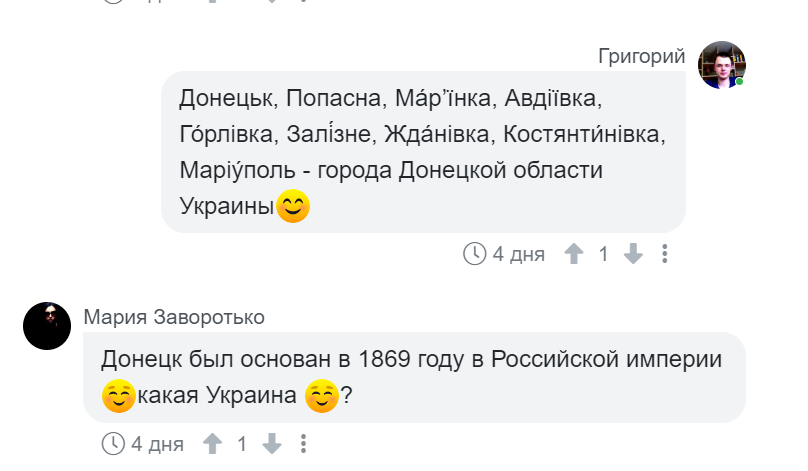Viewport: 808px width, 471px height.
Task: Click the Григорий username
Action: click(x=642, y=56)
